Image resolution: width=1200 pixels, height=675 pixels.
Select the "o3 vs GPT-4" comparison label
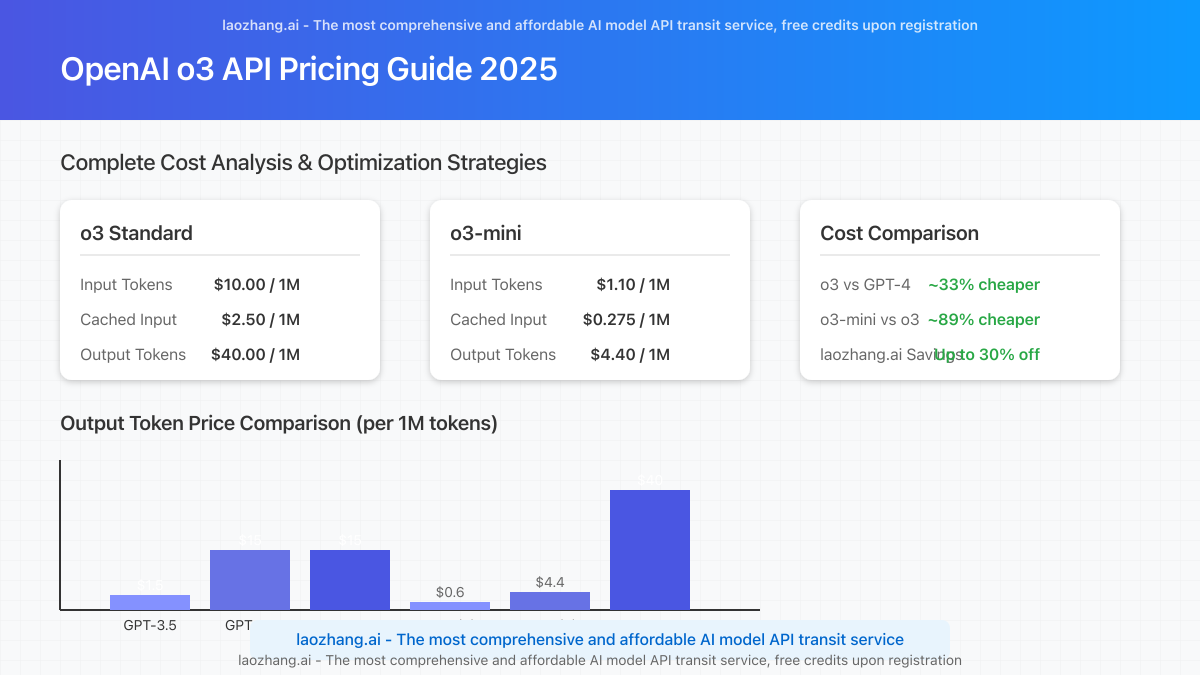coord(865,285)
